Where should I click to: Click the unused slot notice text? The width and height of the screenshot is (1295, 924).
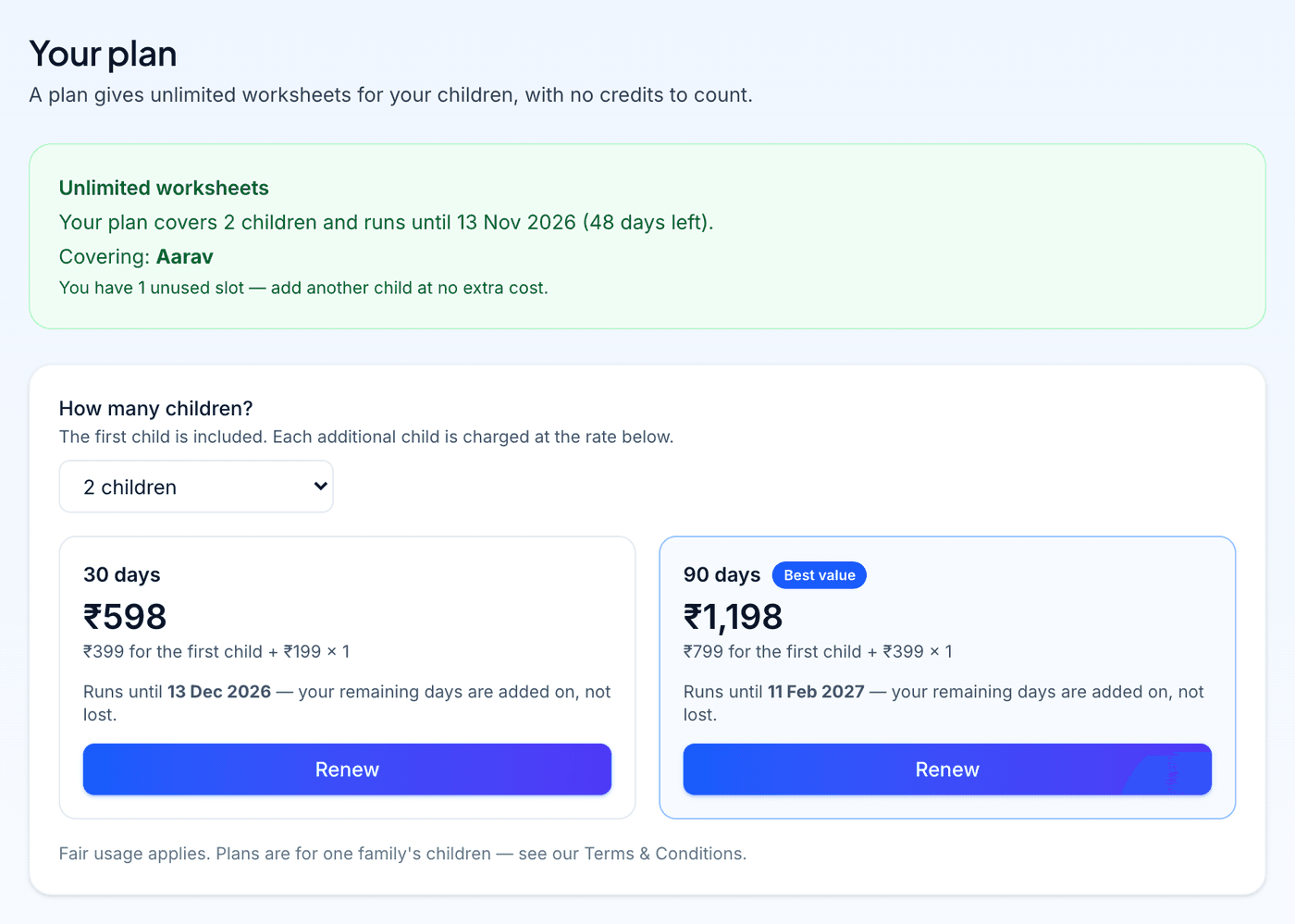point(303,288)
